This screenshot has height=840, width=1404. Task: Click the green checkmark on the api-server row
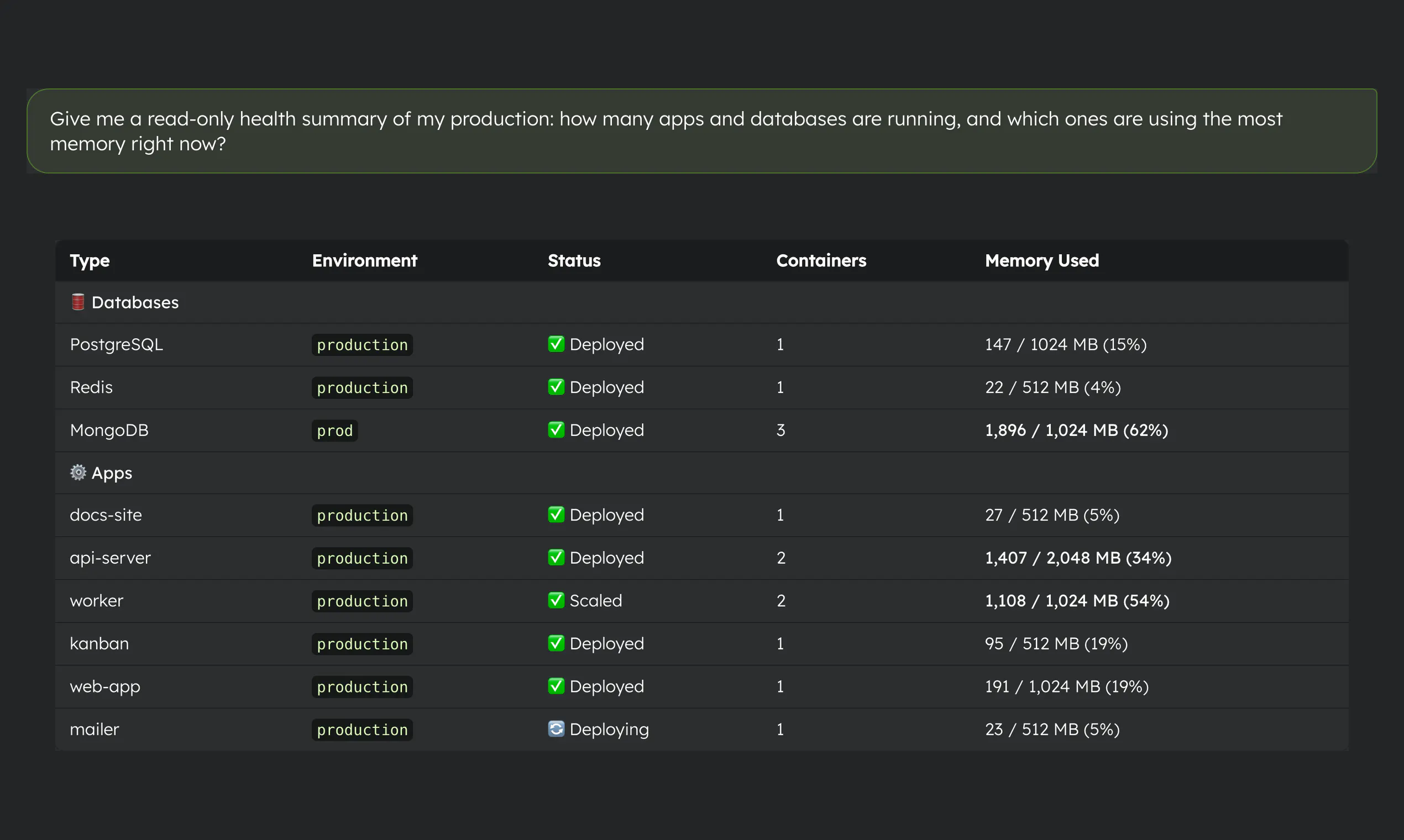click(x=556, y=557)
